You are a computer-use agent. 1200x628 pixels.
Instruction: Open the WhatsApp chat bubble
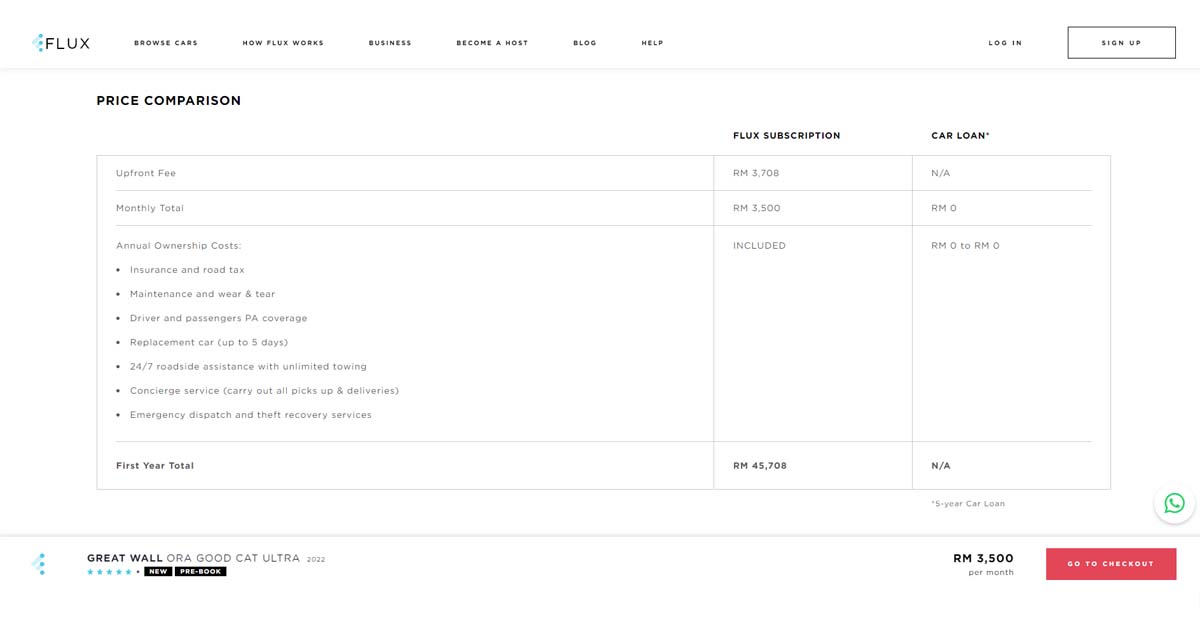pyautogui.click(x=1174, y=503)
